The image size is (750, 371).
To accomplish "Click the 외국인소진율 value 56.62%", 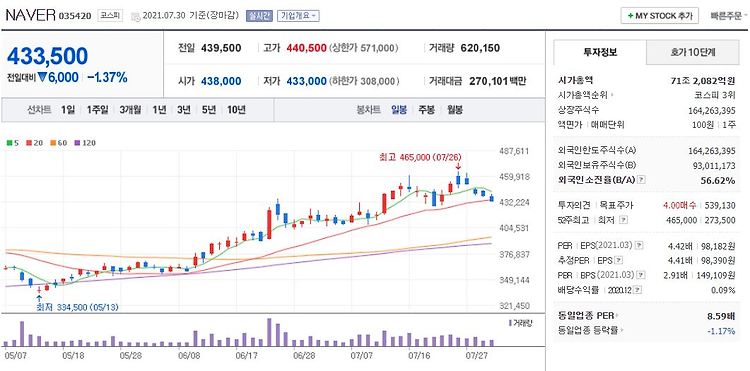I will coord(718,180).
